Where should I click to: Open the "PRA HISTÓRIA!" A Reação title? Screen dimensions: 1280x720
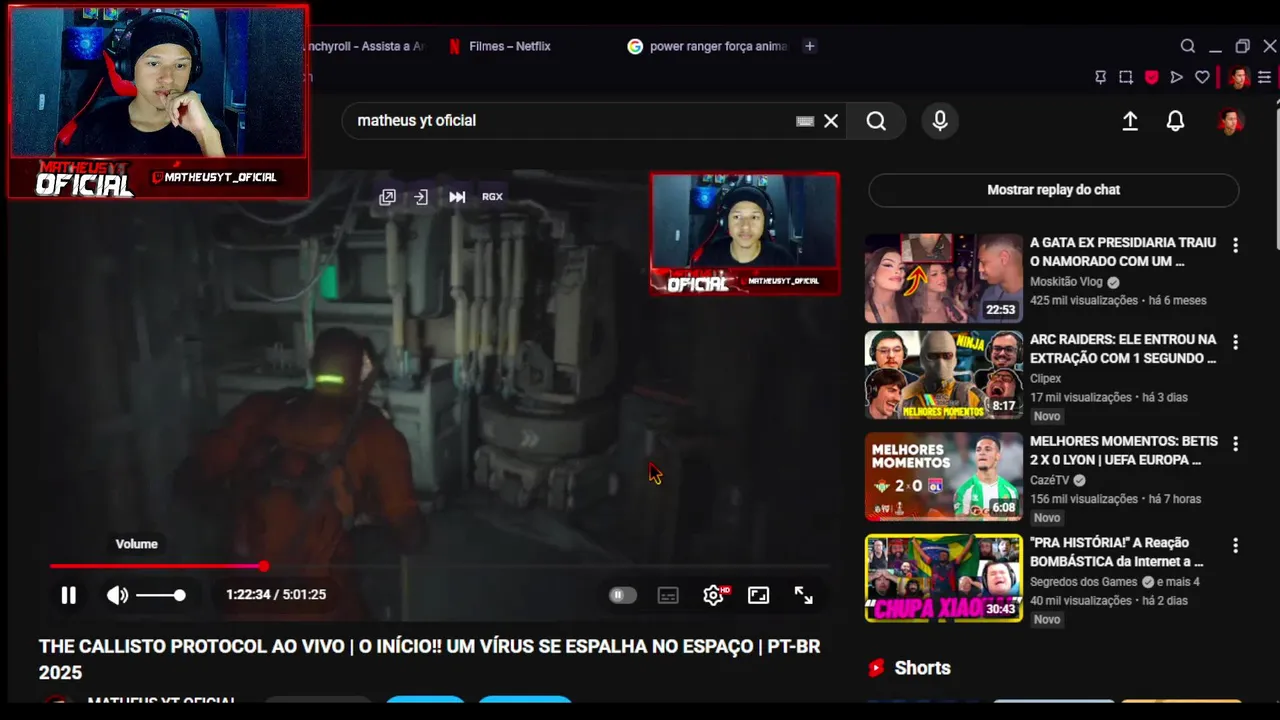pos(1116,552)
